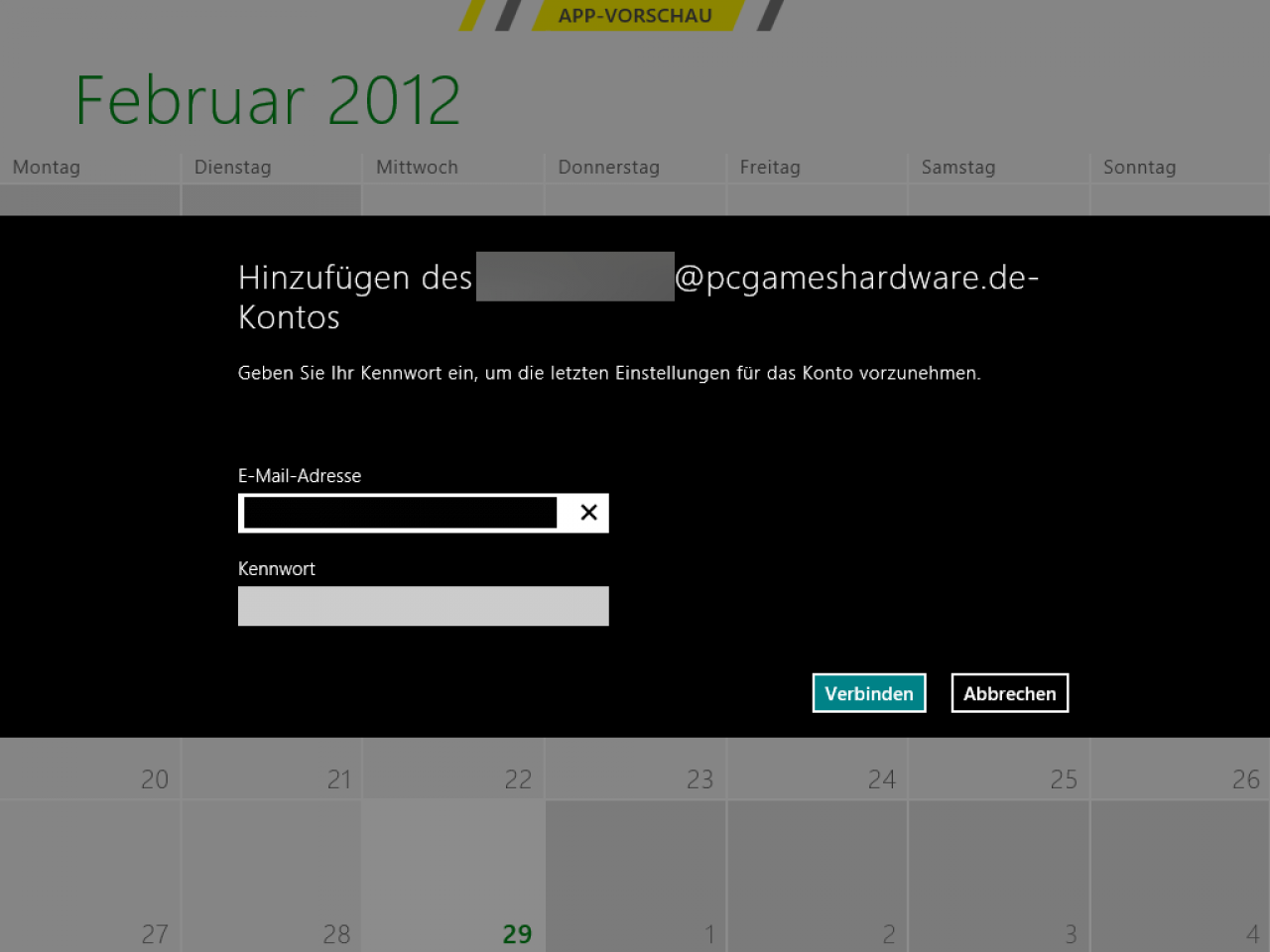Select March day 2 cell
This screenshot has width=1270, height=952.
click(x=818, y=877)
